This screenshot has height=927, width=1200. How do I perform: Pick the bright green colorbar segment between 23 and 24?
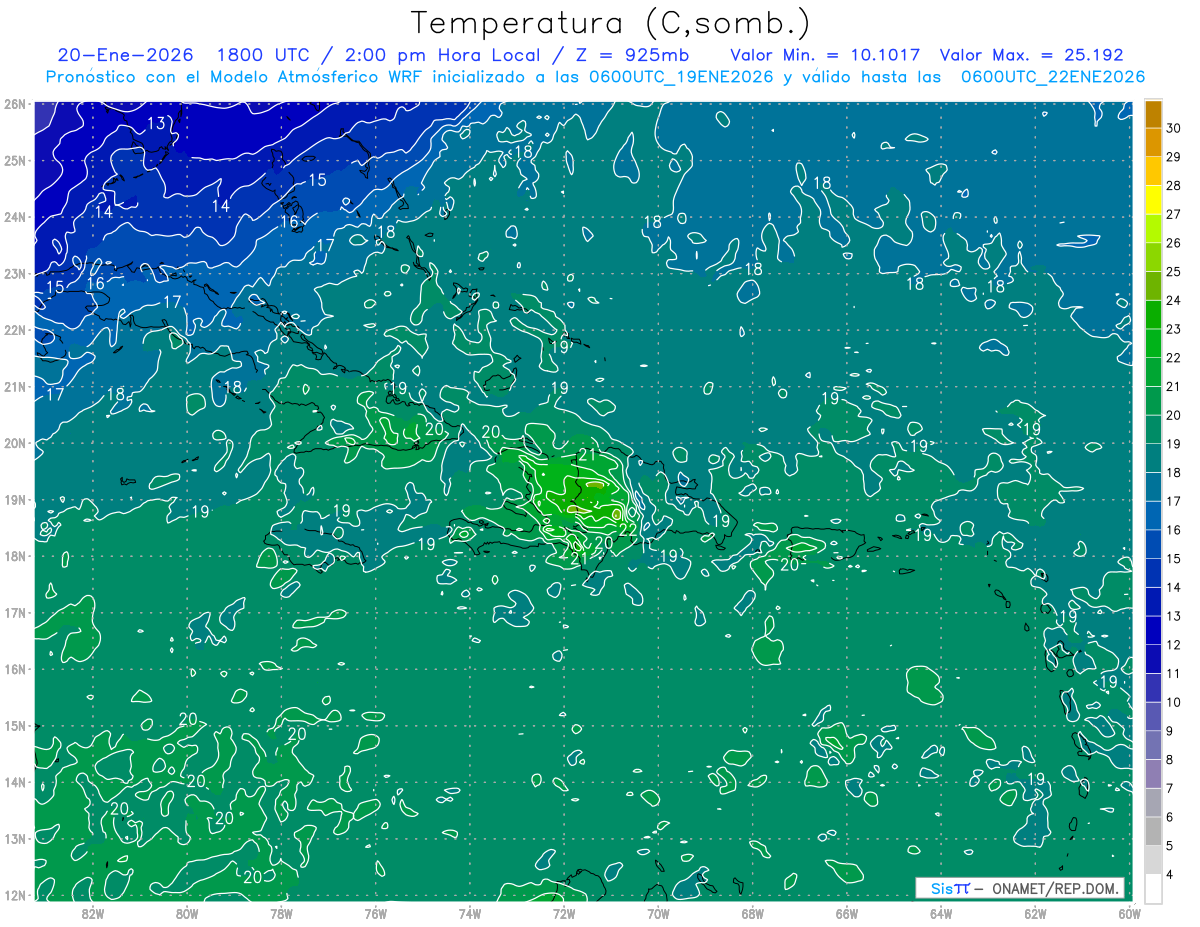[x=1153, y=314]
